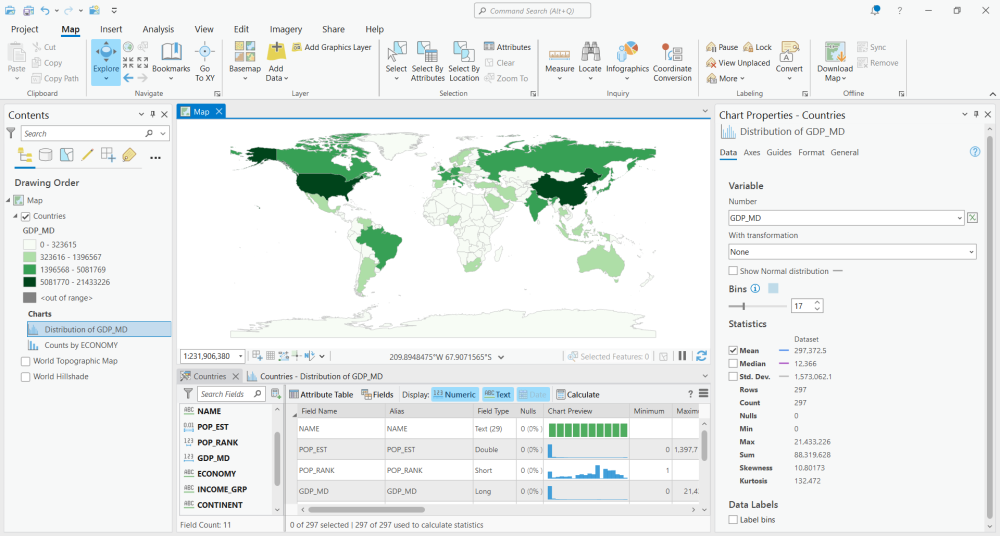Switch to the Analysis ribbon tab
Image resolution: width=1000 pixels, height=536 pixels.
tap(158, 29)
